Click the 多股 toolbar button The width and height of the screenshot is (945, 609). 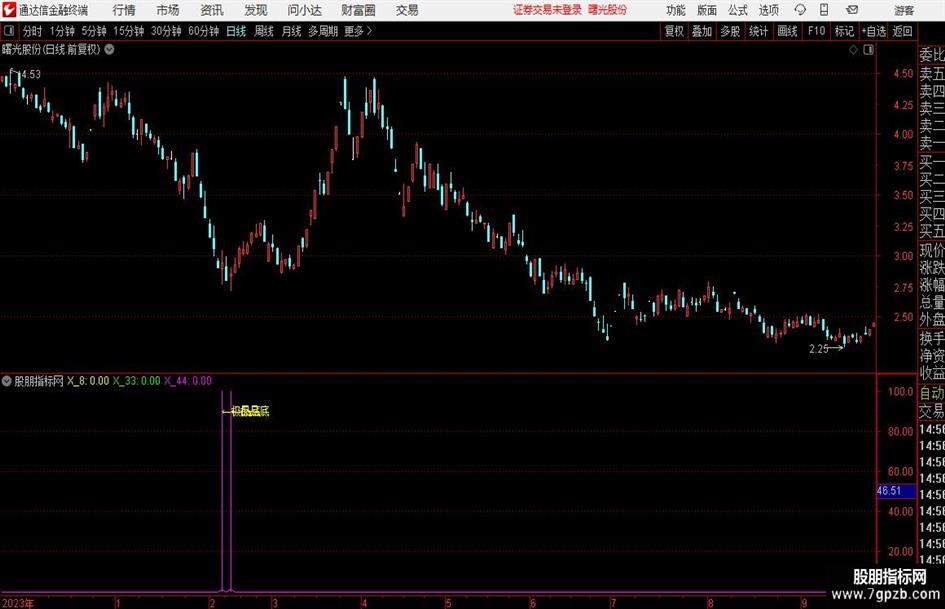[730, 31]
